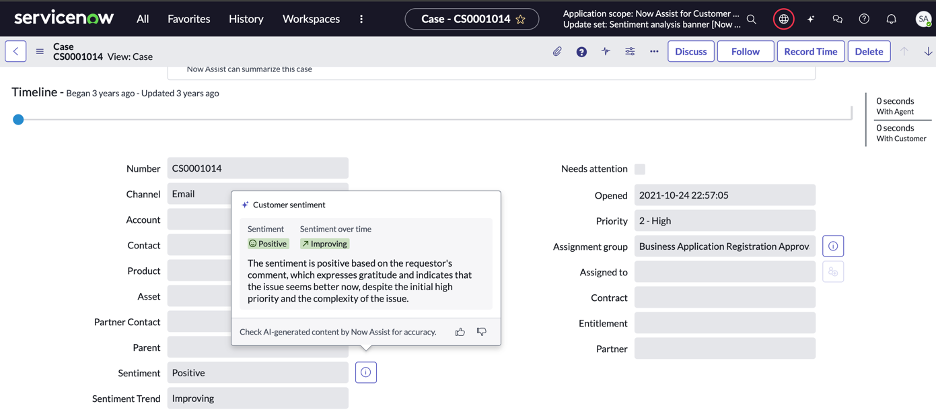
Task: Open Now Assist sparkle icon in header
Action: 810,19
